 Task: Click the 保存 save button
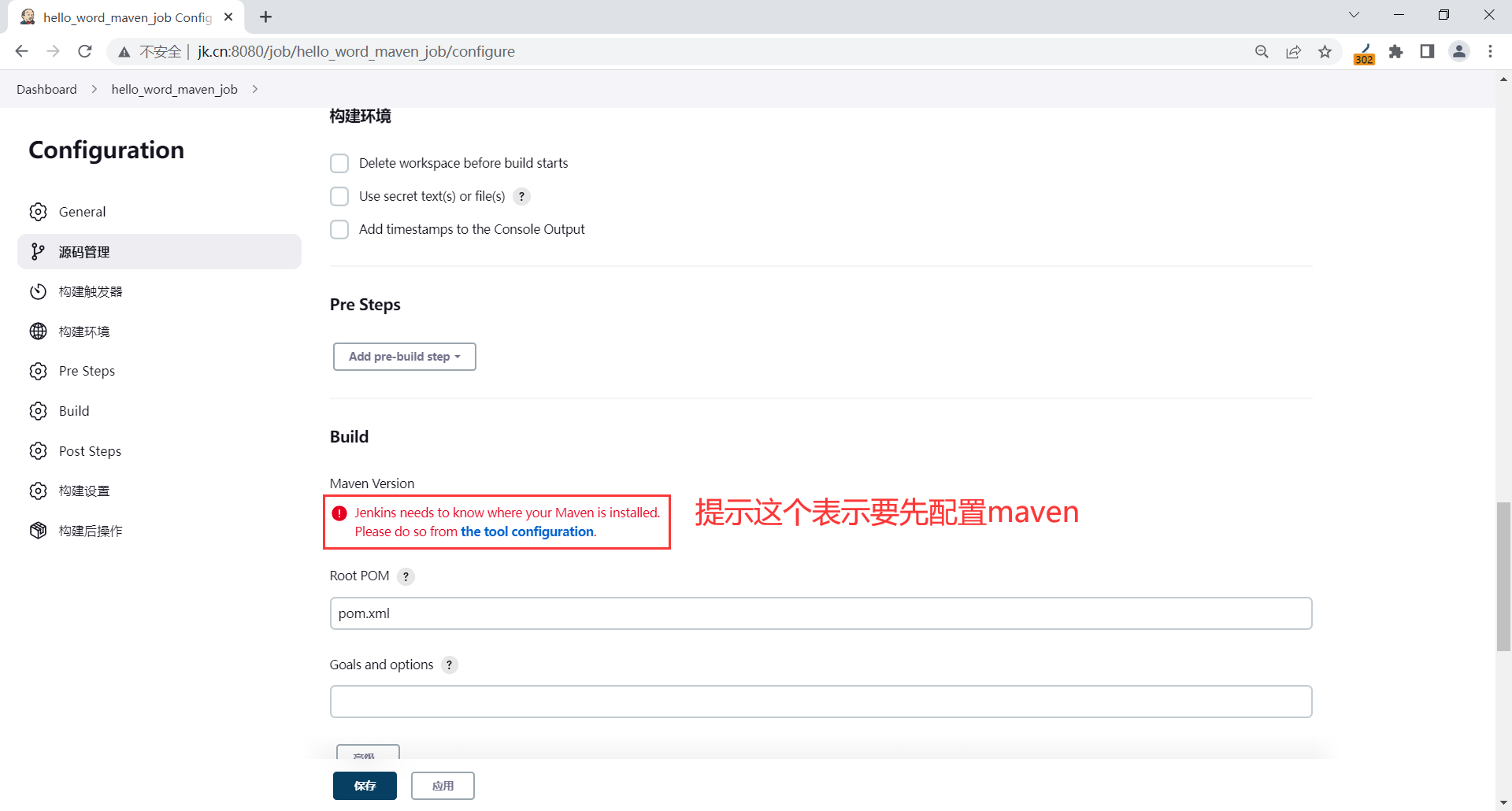pyautogui.click(x=365, y=786)
